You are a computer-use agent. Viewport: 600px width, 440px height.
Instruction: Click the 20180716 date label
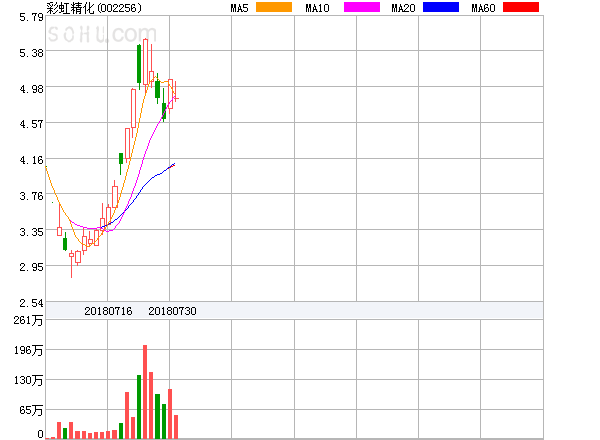(108, 311)
